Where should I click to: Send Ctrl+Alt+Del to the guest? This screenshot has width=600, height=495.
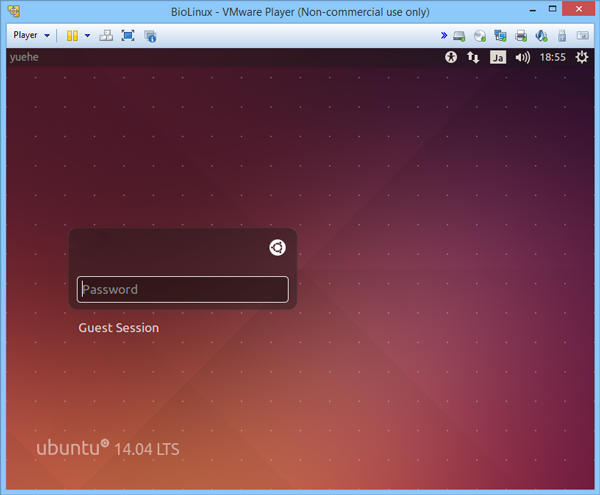click(x=106, y=36)
